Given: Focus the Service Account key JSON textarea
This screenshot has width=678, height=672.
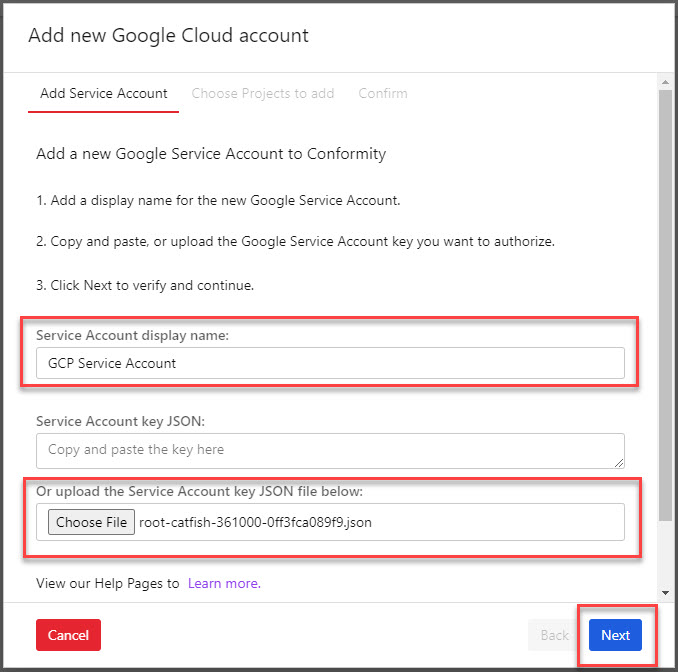Looking at the screenshot, I should [330, 450].
